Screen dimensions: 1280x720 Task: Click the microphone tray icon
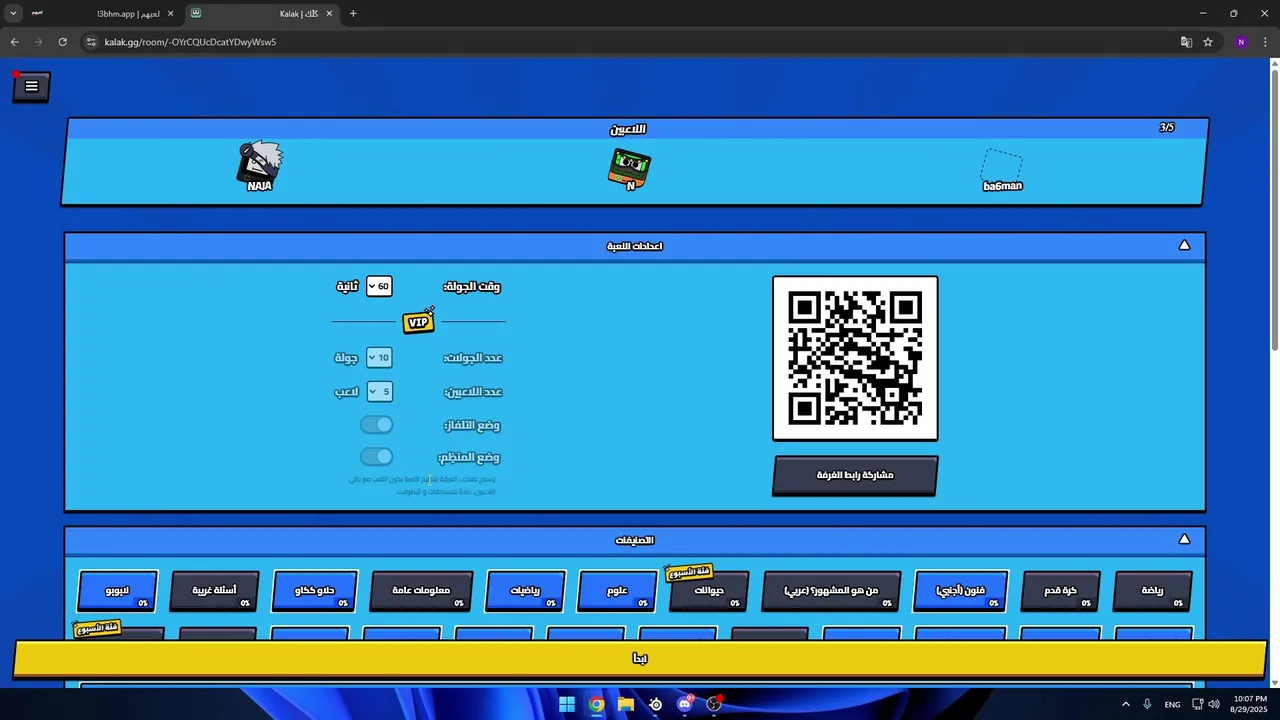[x=1147, y=704]
